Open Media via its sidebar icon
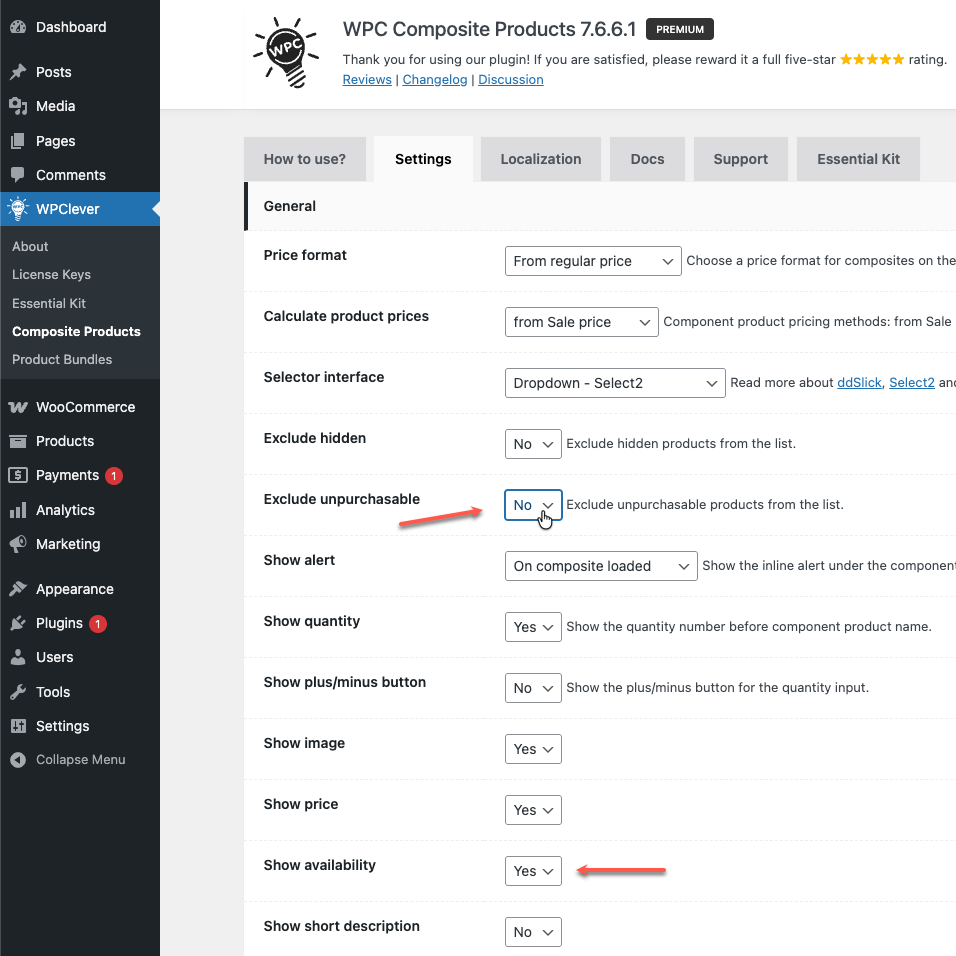This screenshot has width=956, height=956. click(18, 106)
